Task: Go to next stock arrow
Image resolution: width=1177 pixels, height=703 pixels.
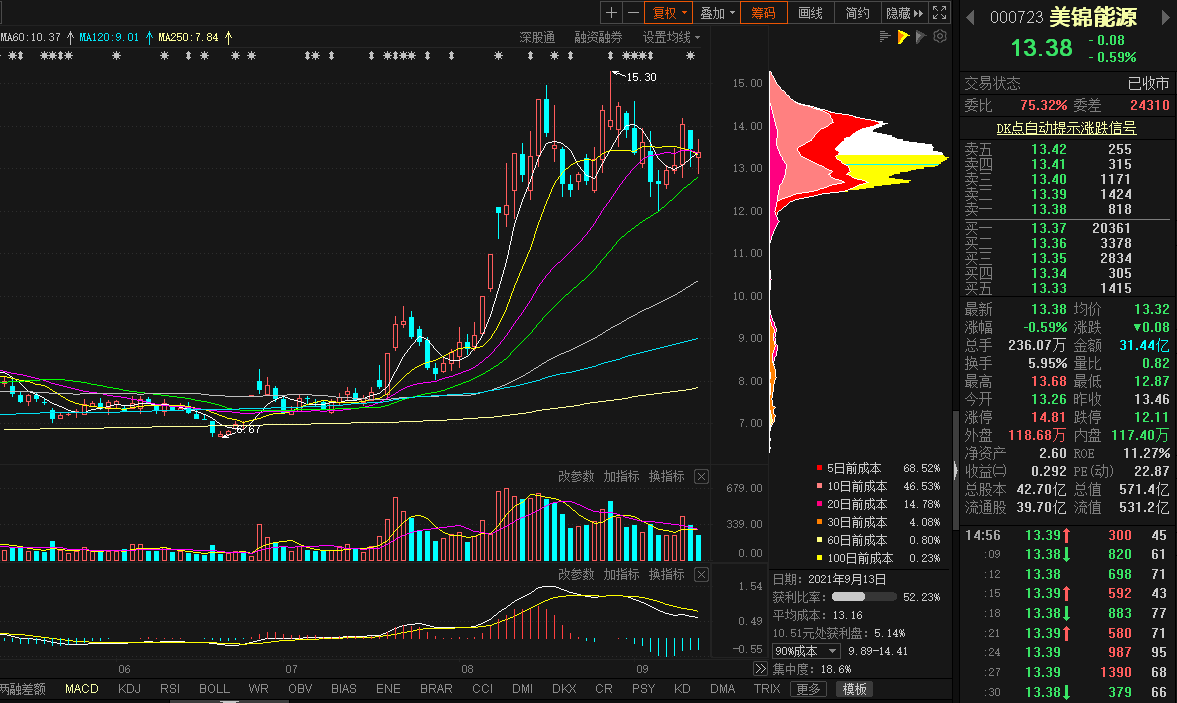Action: pos(1166,17)
